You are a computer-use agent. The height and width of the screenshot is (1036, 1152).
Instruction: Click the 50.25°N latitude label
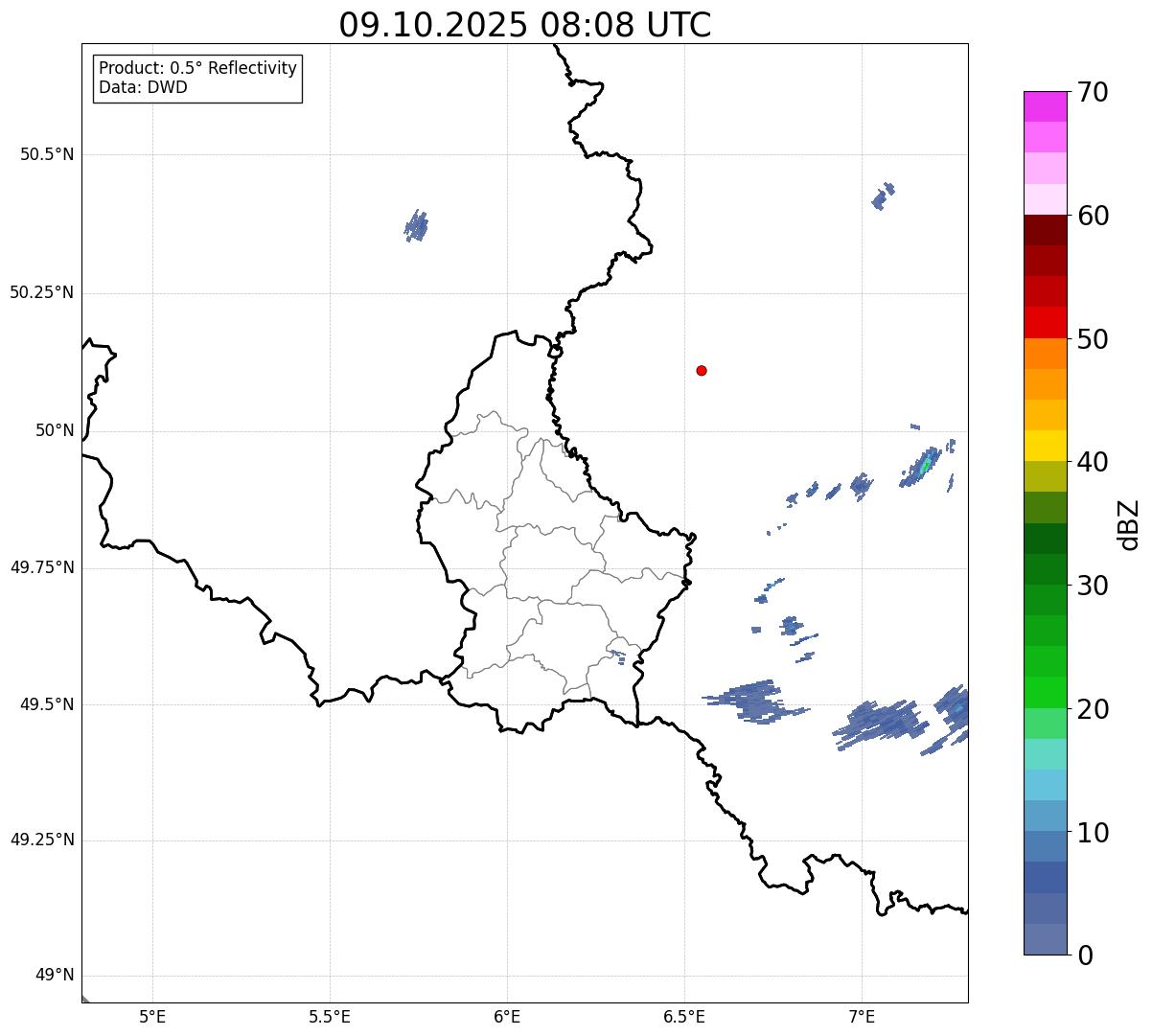pyautogui.click(x=42, y=292)
